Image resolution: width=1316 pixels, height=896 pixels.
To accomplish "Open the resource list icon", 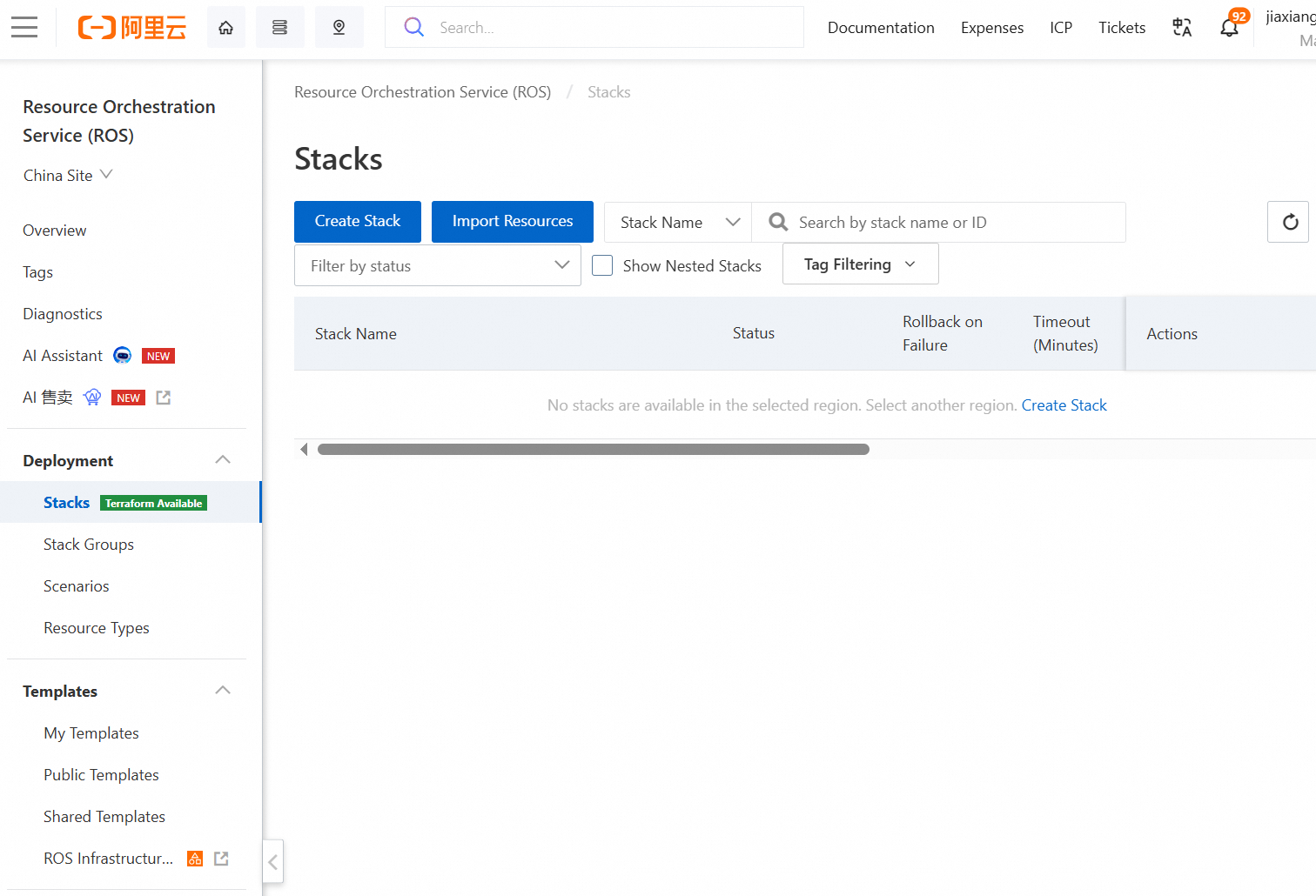I will pyautogui.click(x=280, y=28).
